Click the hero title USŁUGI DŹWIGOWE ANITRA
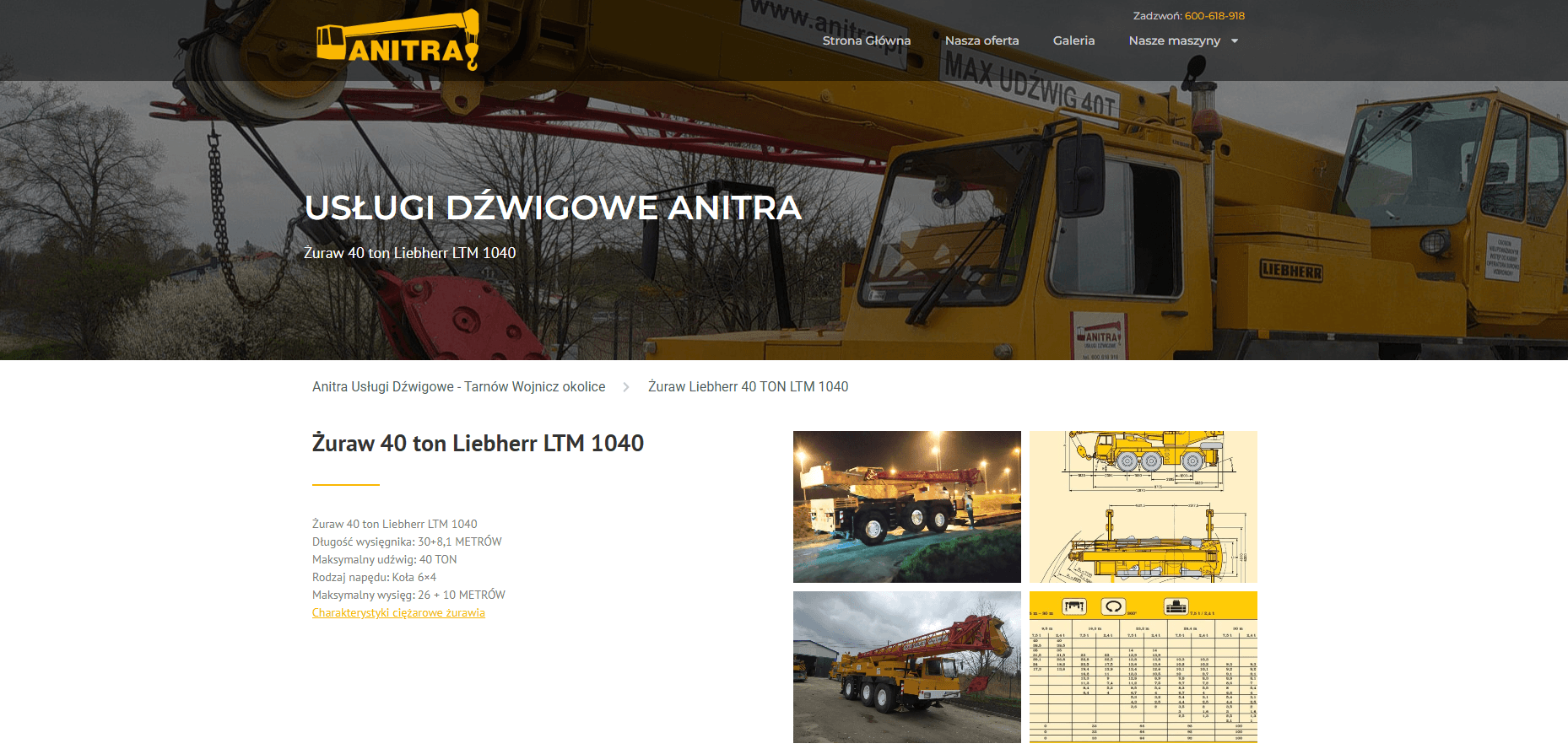This screenshot has height=749, width=1568. [x=553, y=207]
